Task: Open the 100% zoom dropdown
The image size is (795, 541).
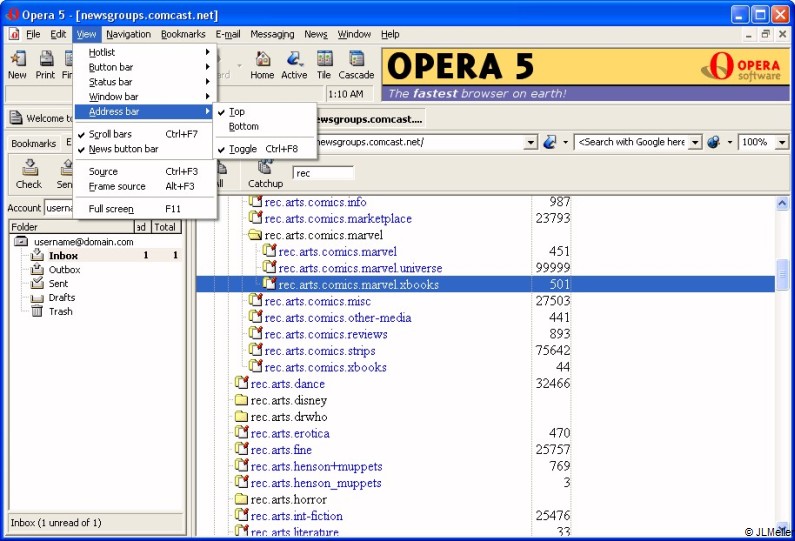Action: pos(782,142)
